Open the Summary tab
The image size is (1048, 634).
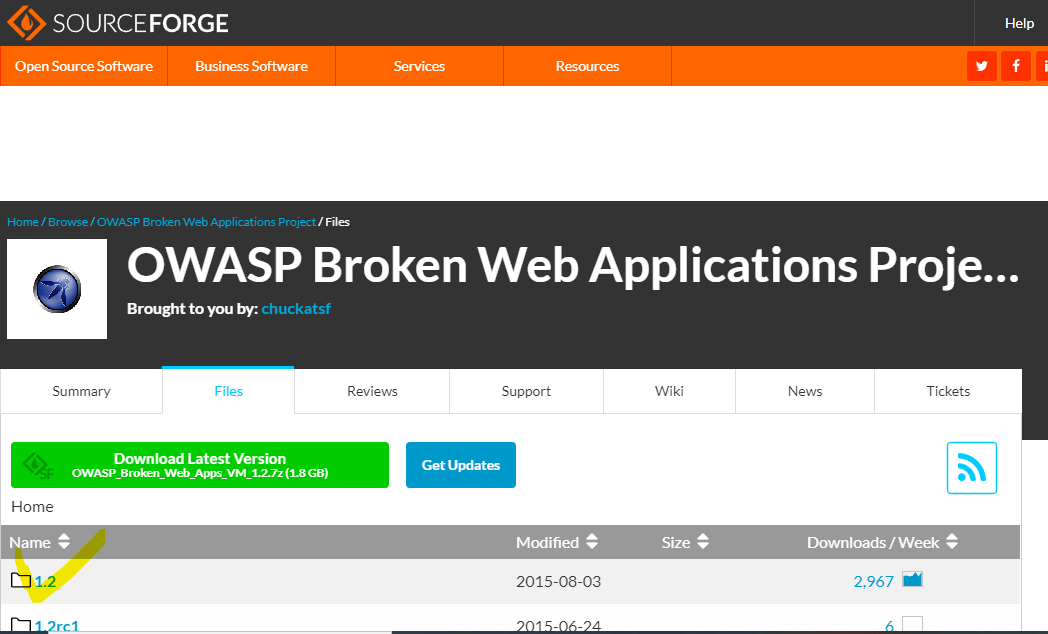81,391
